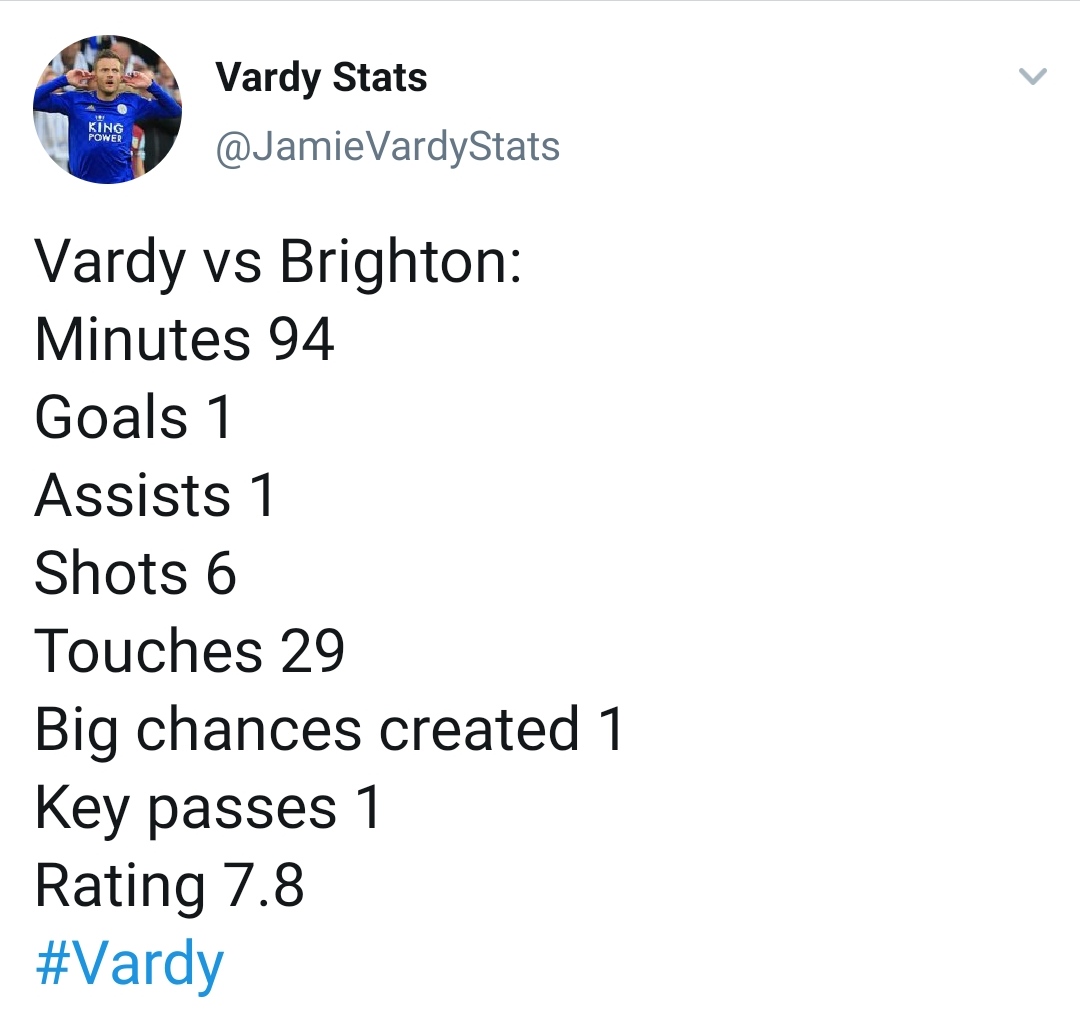Select the 'Touches 29' line
The image size is (1080, 1021).
pos(189,651)
